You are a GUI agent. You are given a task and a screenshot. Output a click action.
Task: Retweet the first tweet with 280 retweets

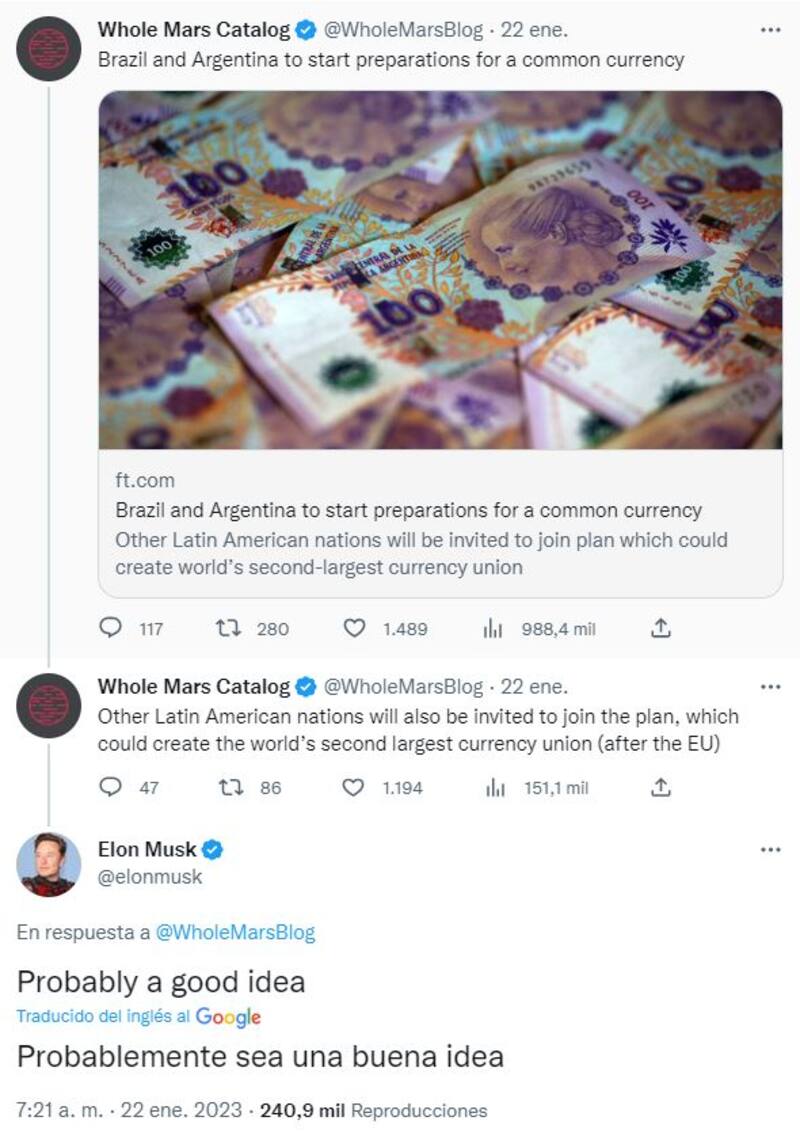(227, 629)
